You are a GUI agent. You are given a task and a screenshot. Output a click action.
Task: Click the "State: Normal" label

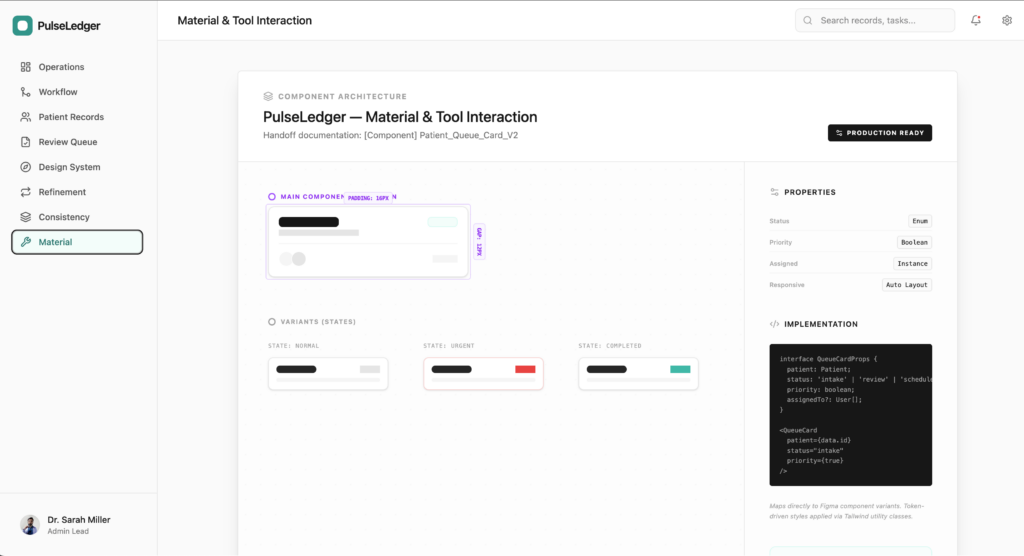pos(293,346)
